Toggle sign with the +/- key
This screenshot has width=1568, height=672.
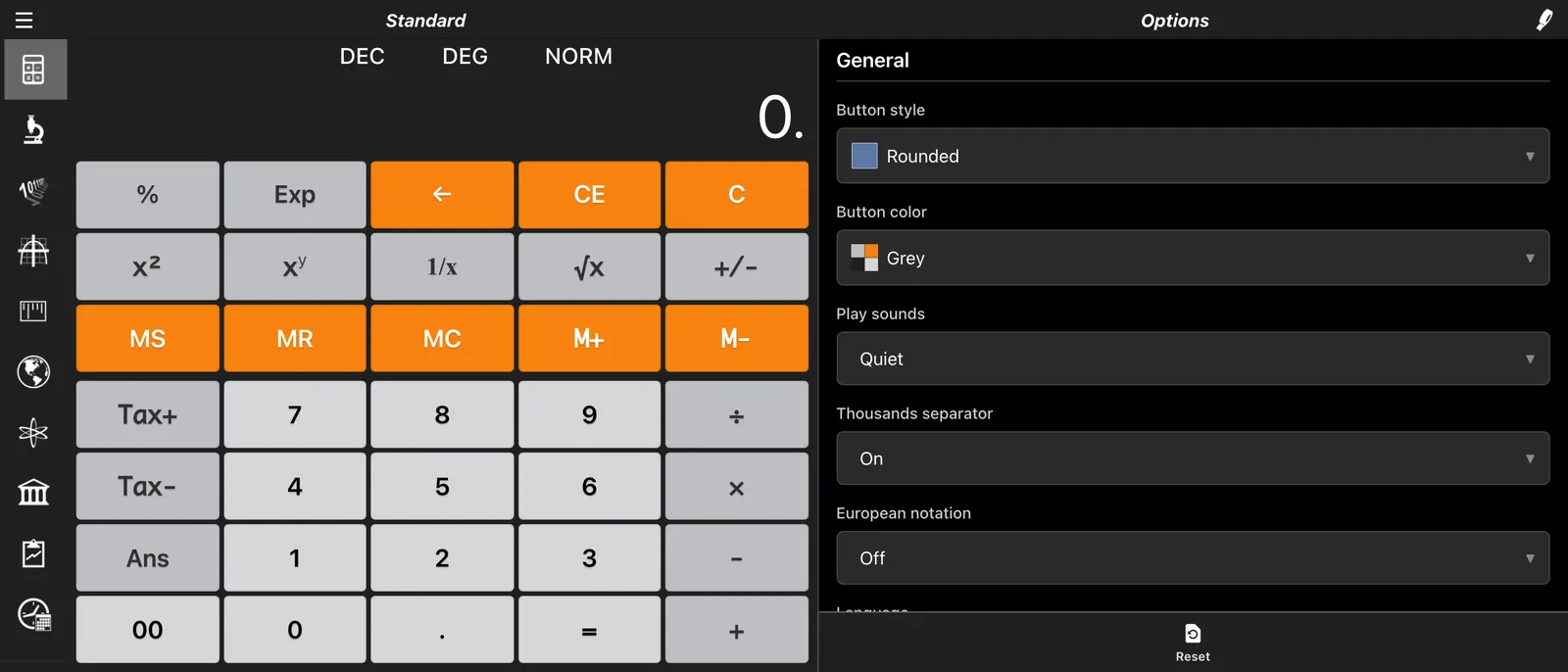coord(737,266)
